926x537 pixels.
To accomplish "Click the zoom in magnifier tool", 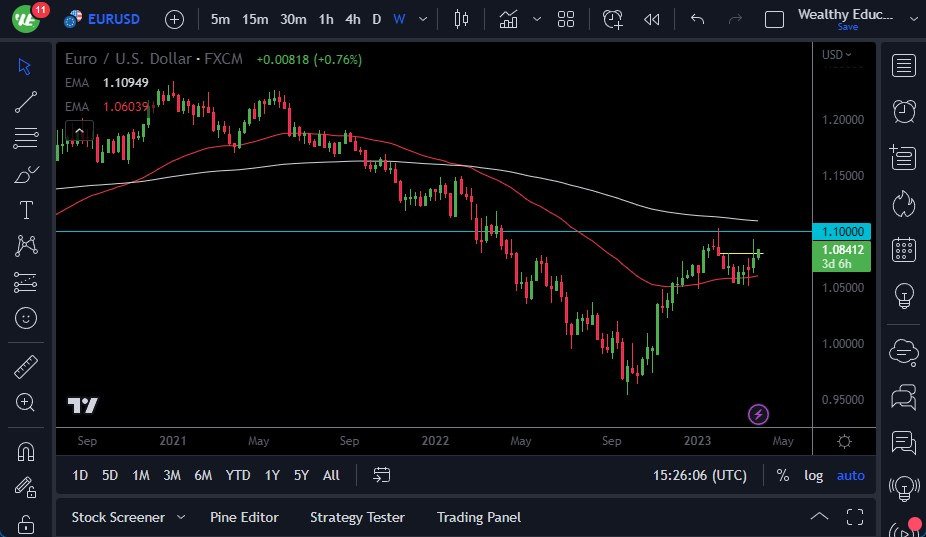I will tap(26, 402).
